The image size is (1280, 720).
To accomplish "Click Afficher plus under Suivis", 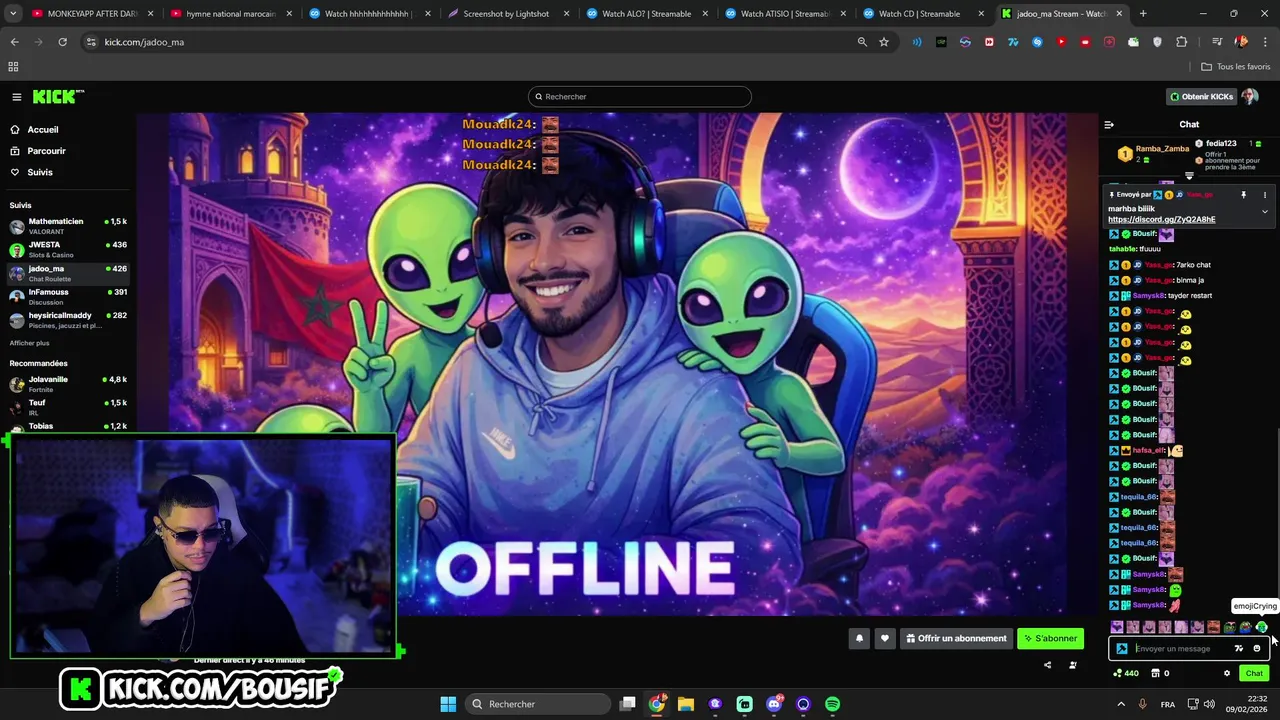I will tap(29, 343).
